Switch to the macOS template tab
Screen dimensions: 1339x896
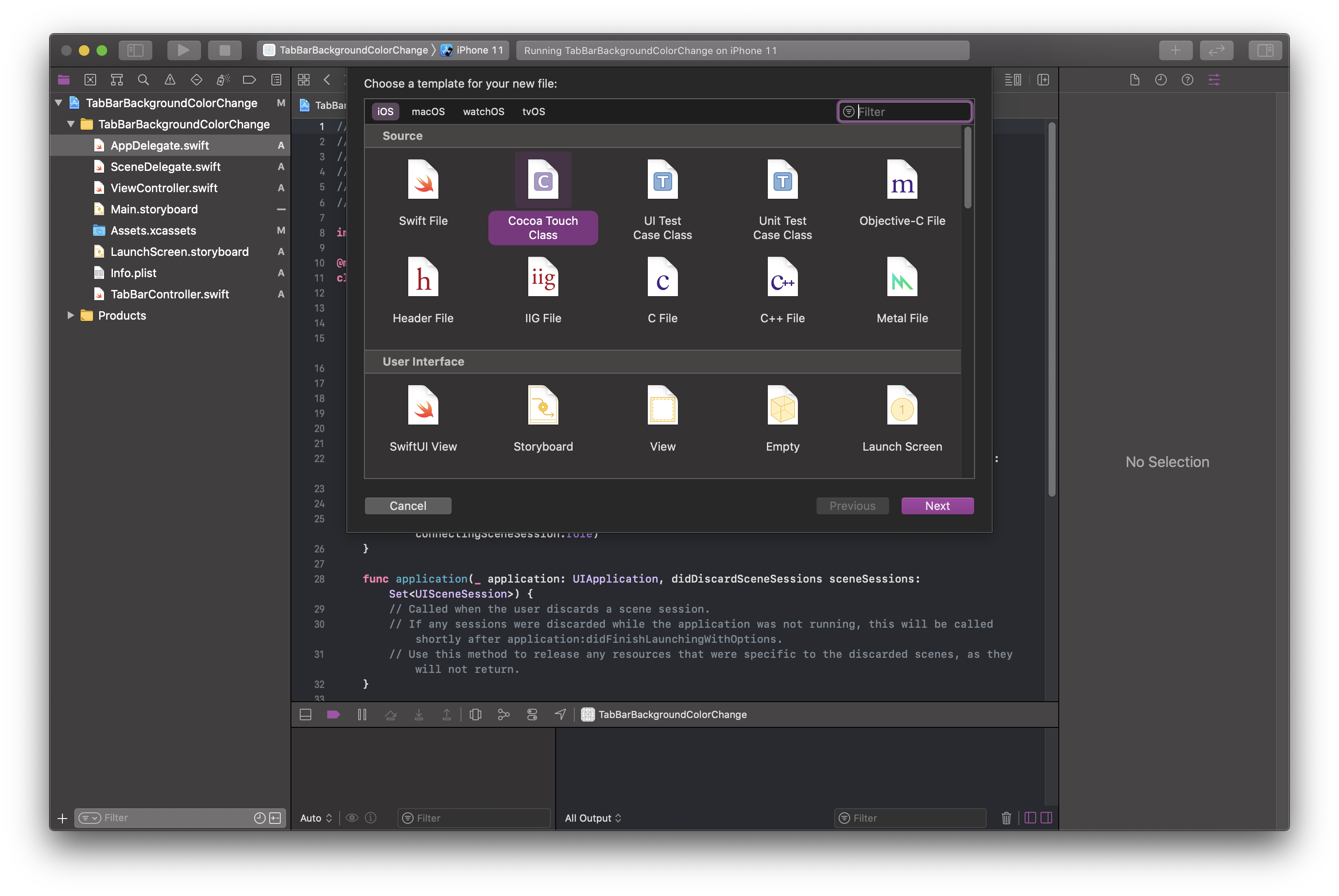click(x=427, y=112)
